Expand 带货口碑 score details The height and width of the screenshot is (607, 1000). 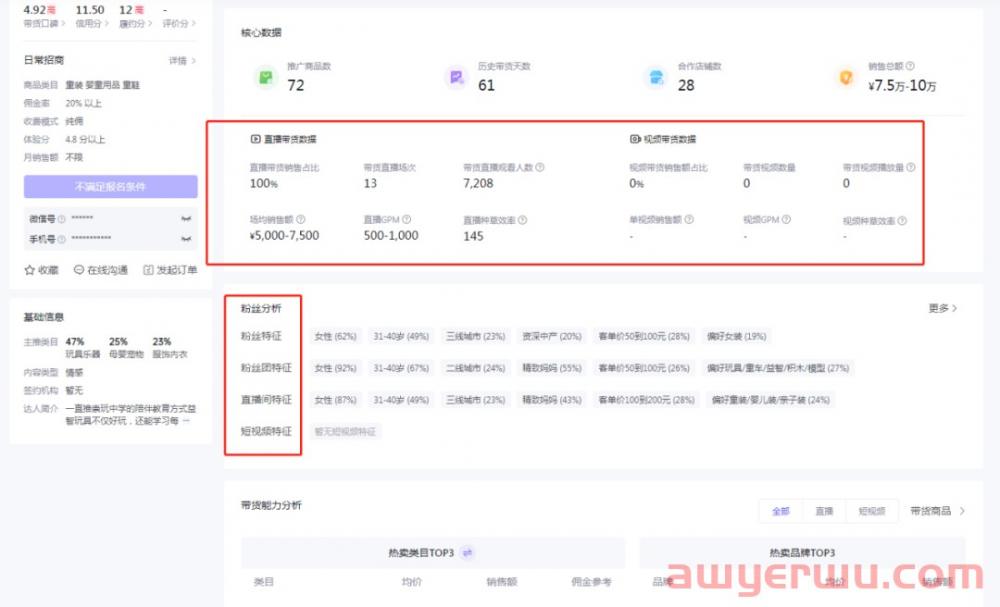click(44, 24)
